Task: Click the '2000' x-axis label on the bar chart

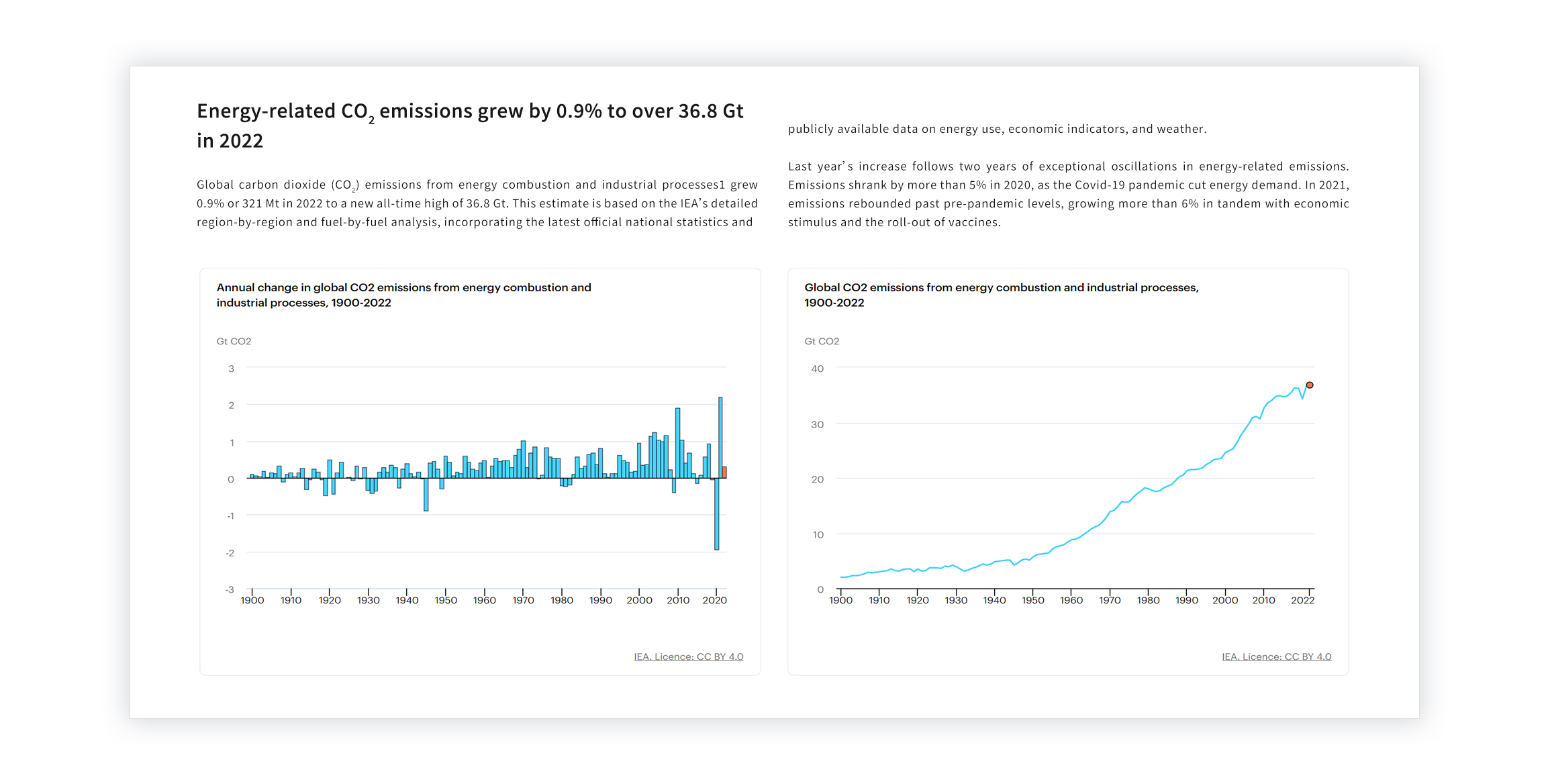Action: click(x=639, y=600)
